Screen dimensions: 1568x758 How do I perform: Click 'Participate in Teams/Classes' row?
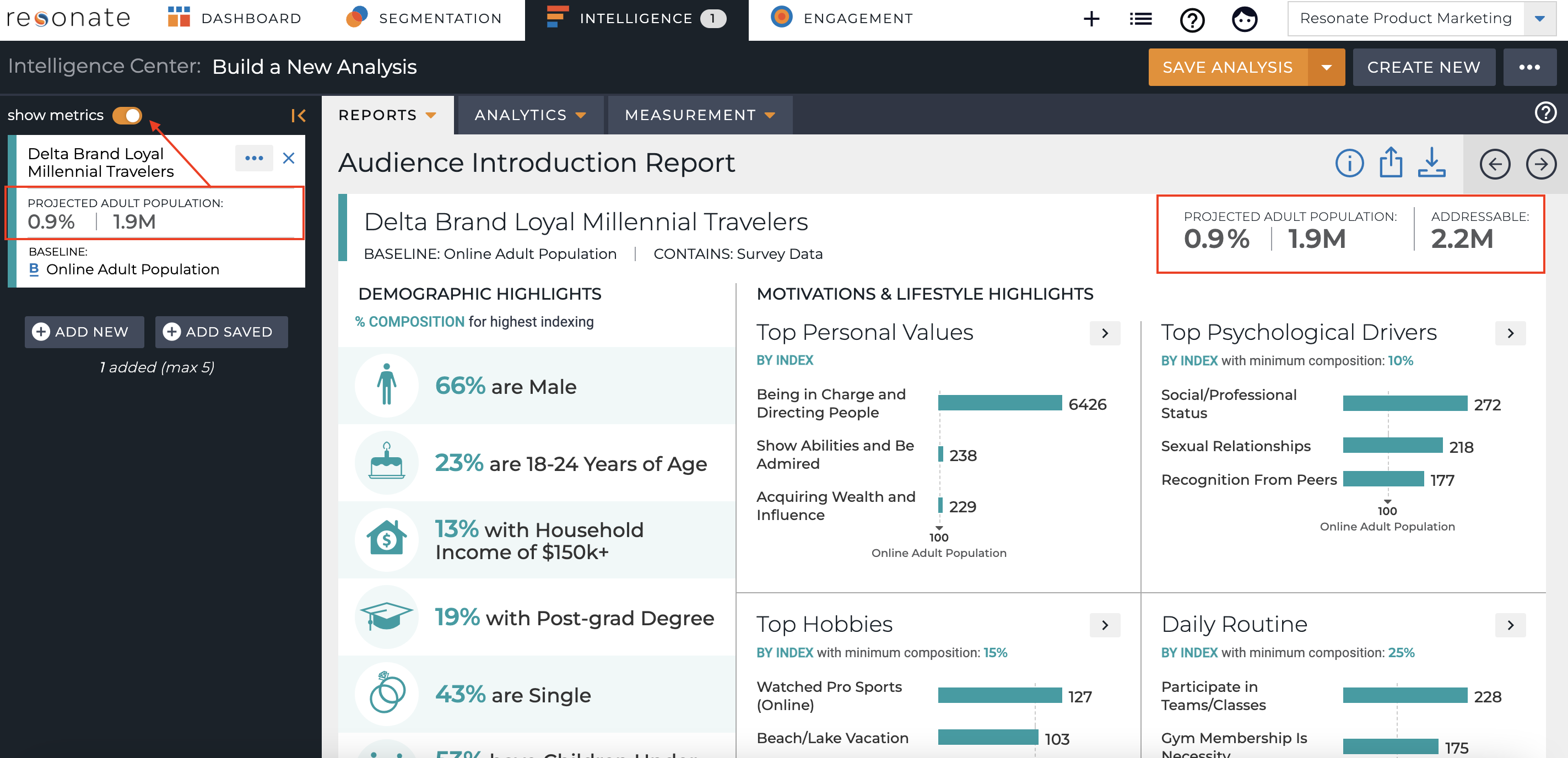point(1331,696)
